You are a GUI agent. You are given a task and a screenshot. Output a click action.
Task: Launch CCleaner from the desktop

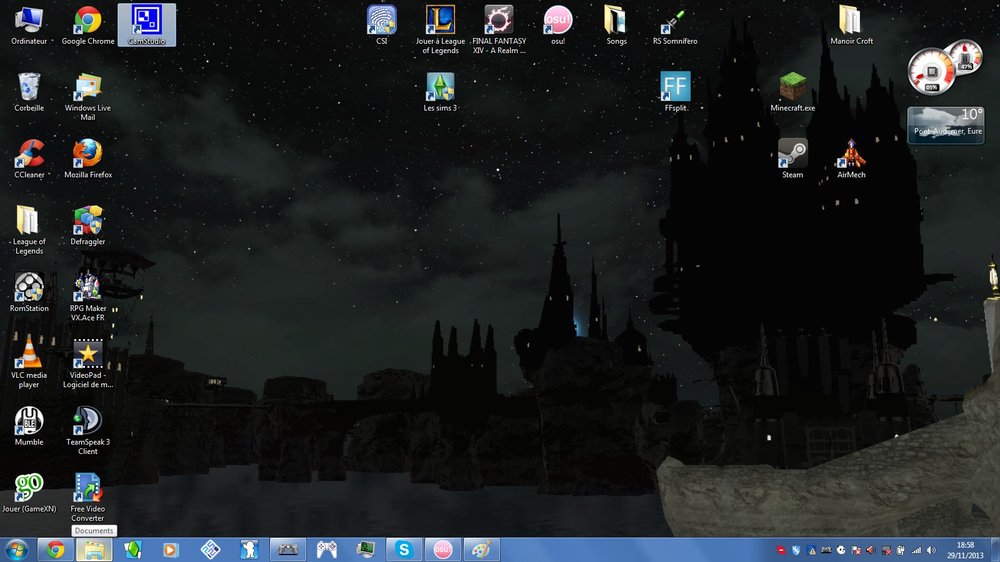[x=29, y=159]
